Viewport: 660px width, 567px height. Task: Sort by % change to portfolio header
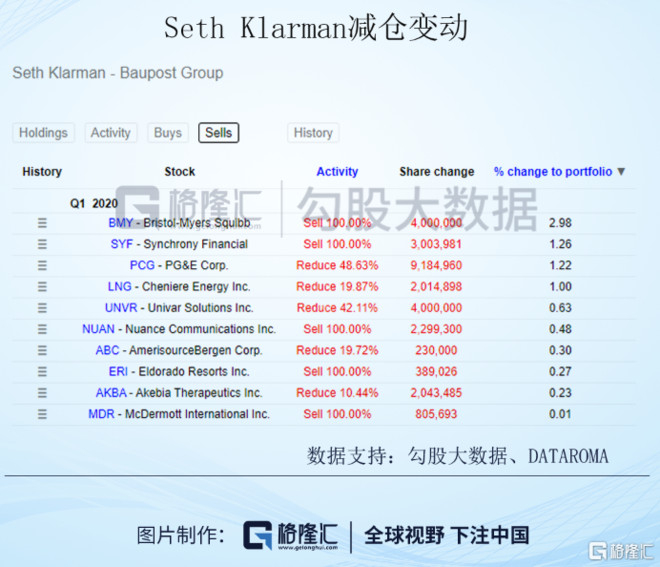click(553, 171)
